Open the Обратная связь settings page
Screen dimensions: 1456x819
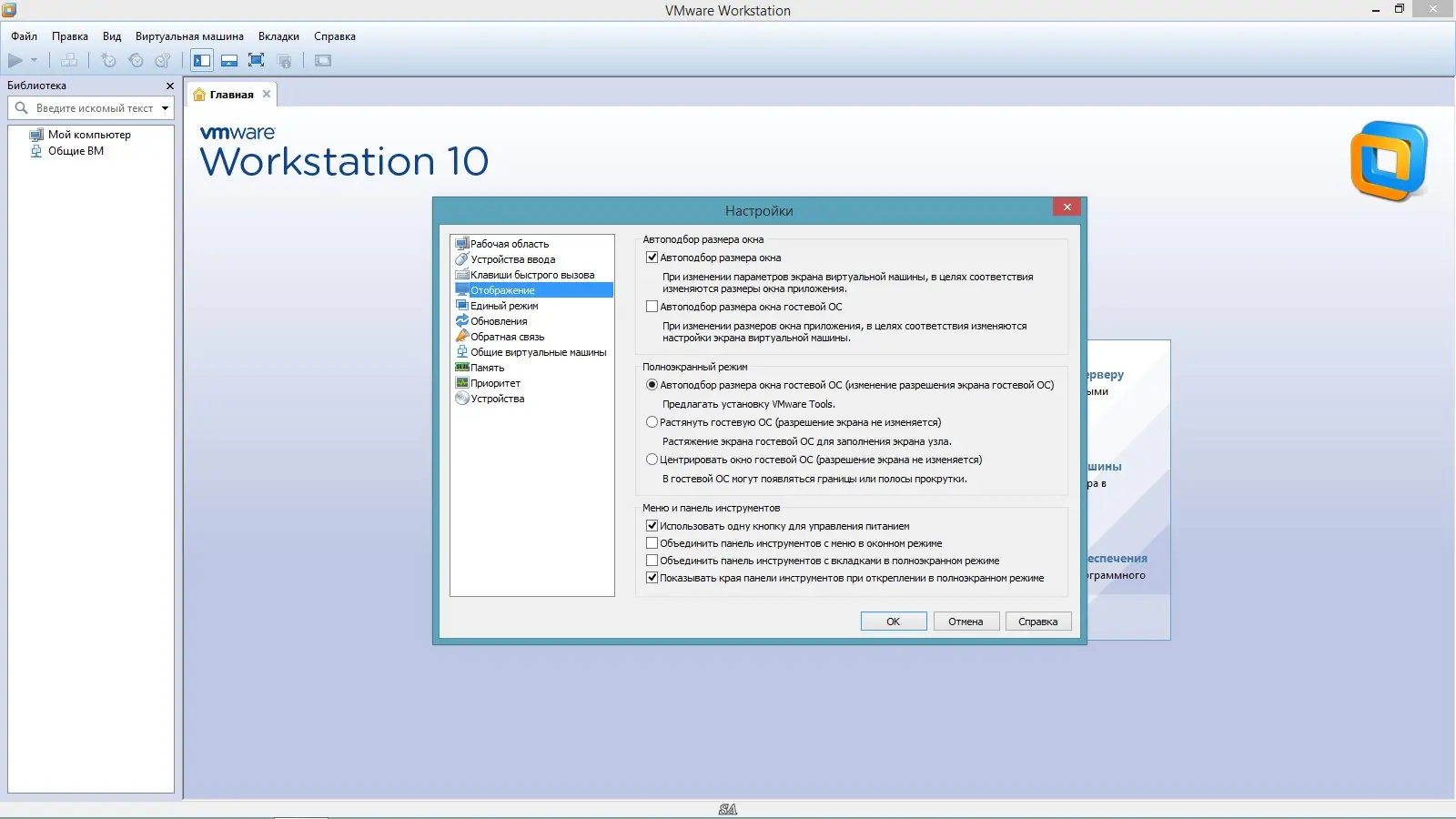[x=507, y=336]
